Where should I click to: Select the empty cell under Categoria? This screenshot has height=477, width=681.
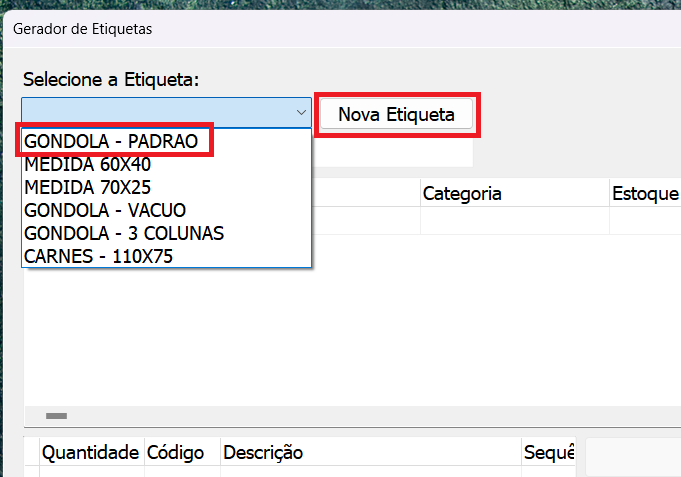(514, 220)
